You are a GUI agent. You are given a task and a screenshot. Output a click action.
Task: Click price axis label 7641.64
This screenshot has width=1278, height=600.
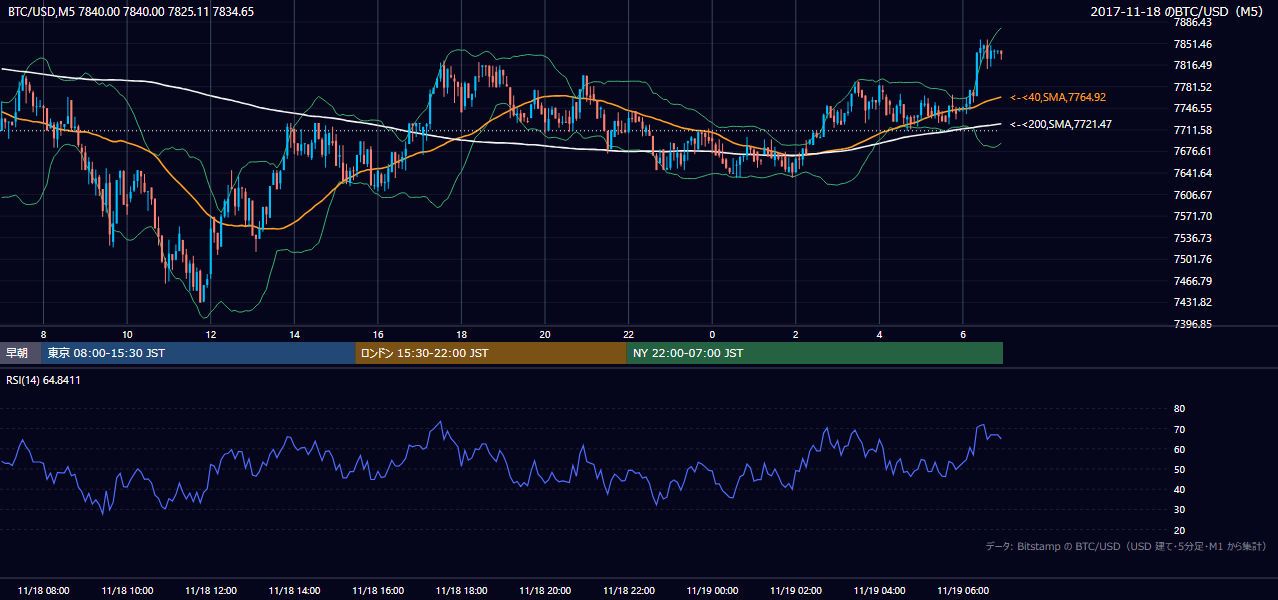click(x=1193, y=173)
